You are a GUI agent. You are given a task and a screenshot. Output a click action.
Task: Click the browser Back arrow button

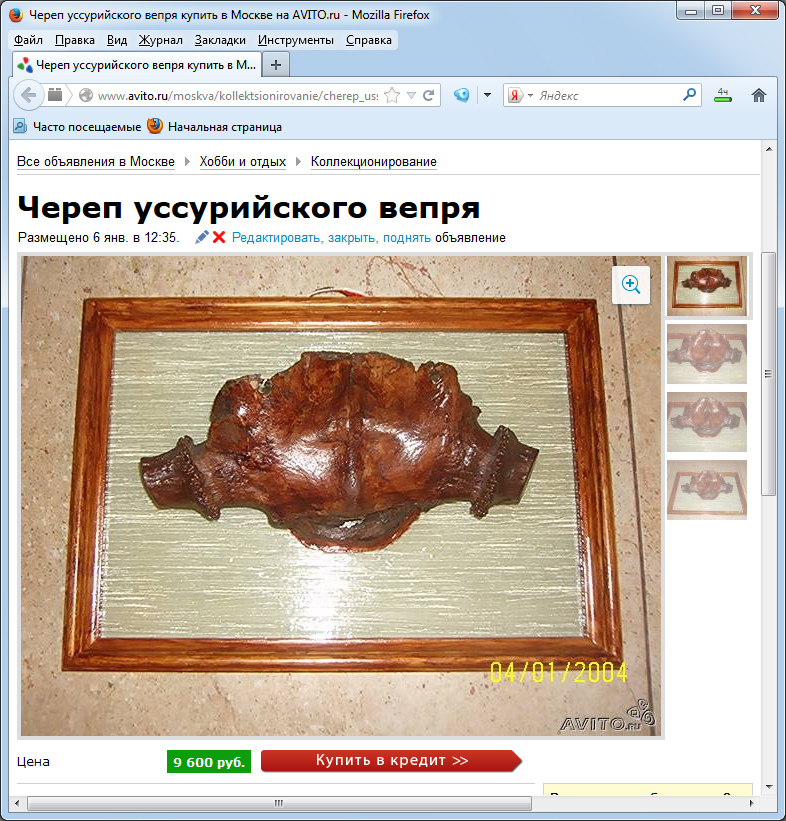coord(28,96)
